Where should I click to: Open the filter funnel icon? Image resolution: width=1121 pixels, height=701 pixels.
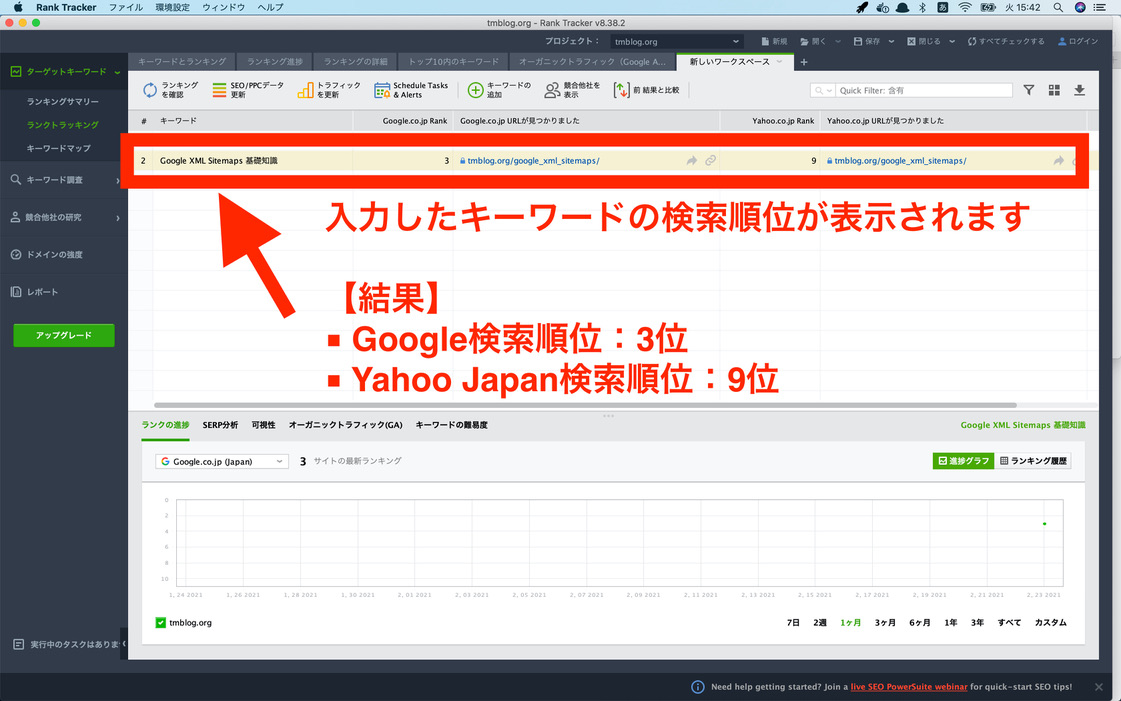(x=1029, y=90)
